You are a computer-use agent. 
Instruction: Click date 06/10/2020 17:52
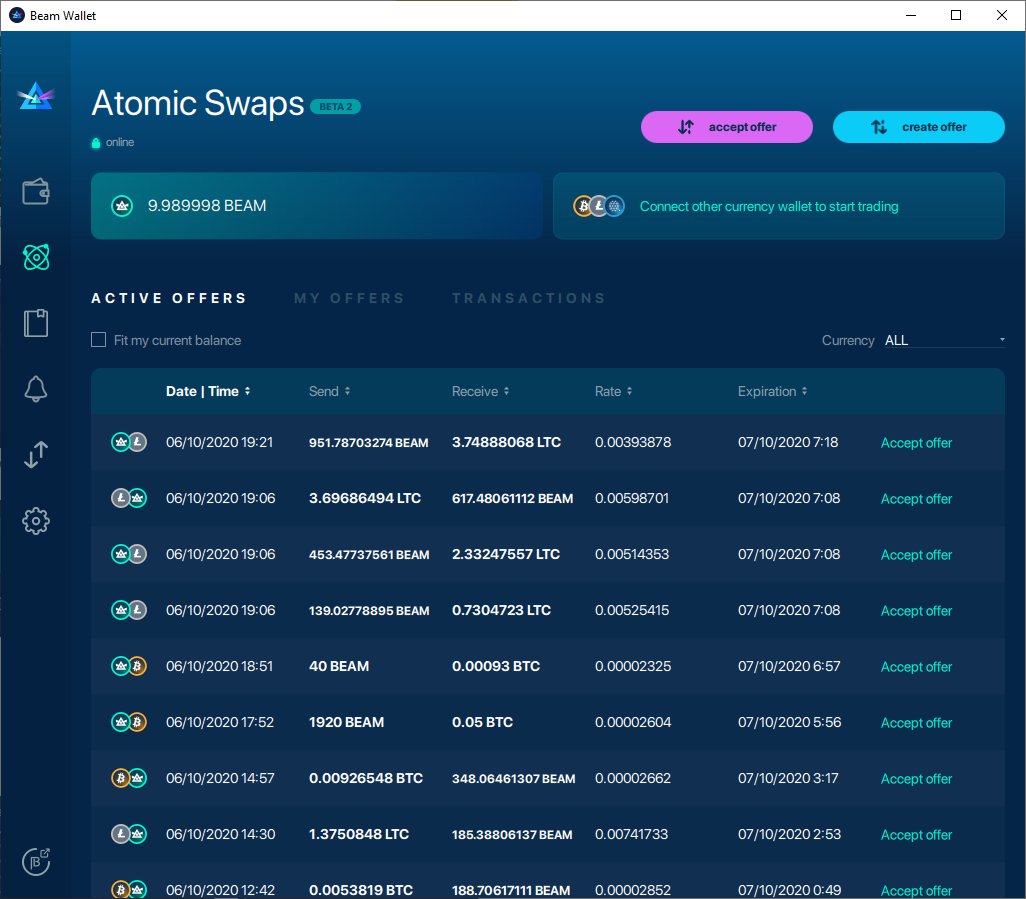click(220, 722)
